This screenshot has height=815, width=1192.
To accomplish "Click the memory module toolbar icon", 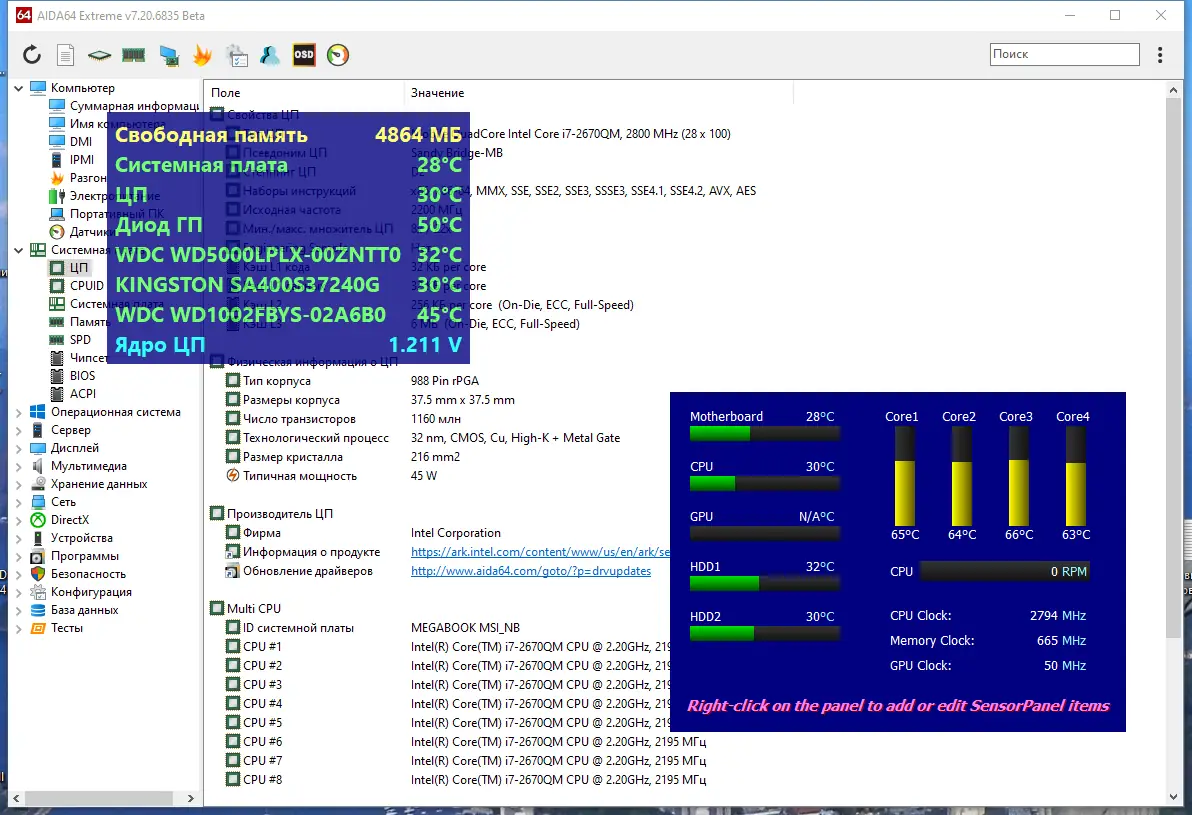I will 134,55.
